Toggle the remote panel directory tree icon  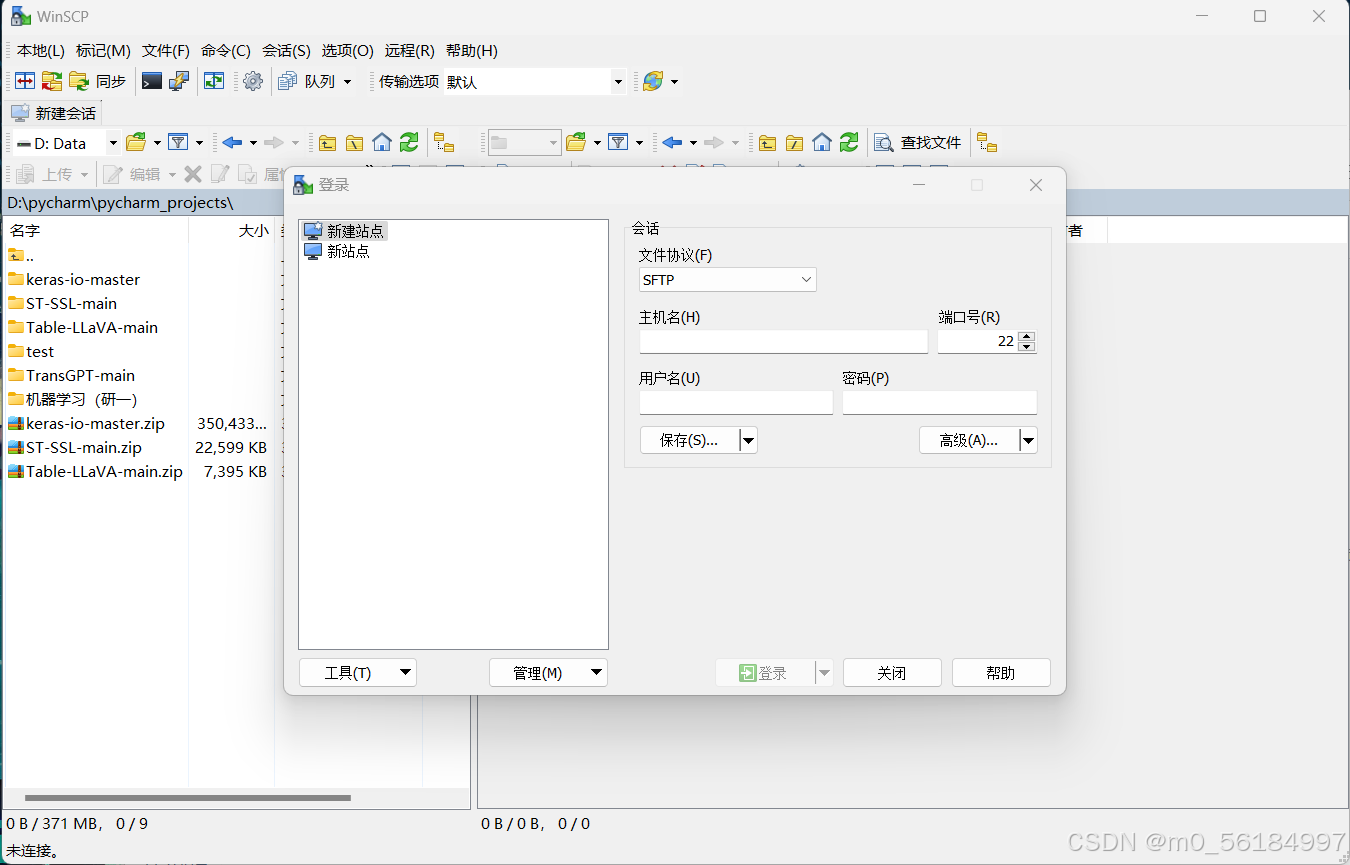987,143
